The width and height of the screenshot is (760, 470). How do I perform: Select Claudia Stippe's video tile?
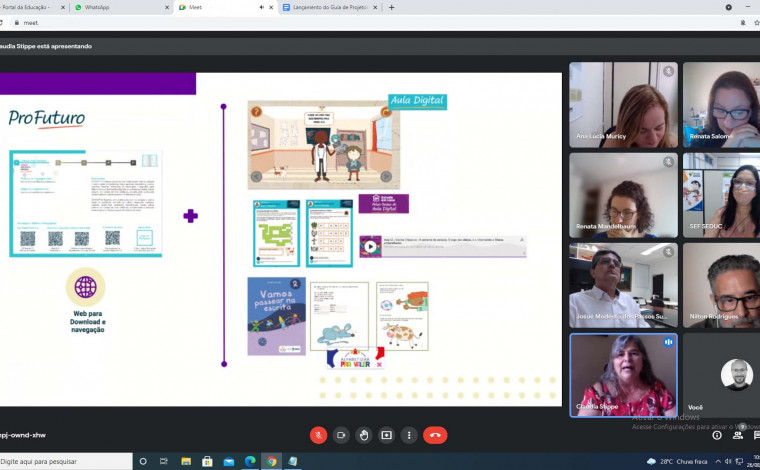point(623,375)
